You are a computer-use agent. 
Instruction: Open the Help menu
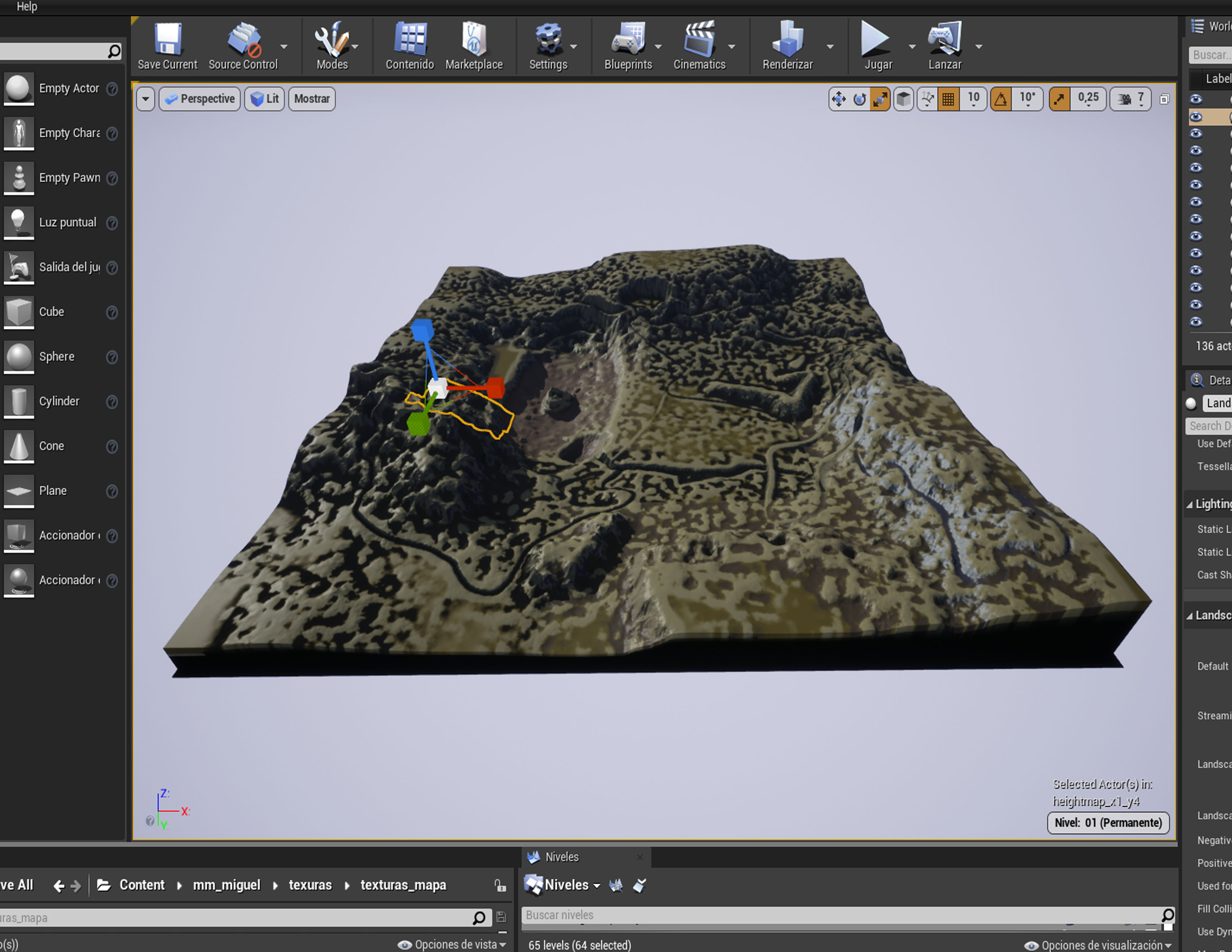(x=27, y=6)
